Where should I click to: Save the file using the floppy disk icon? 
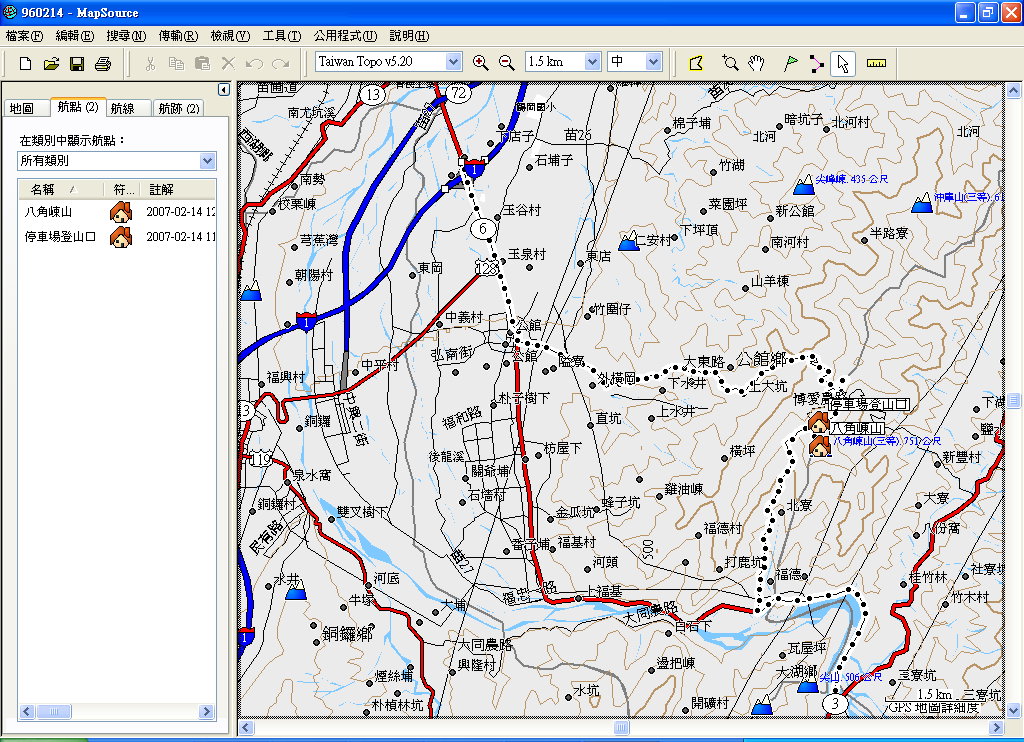[x=77, y=63]
